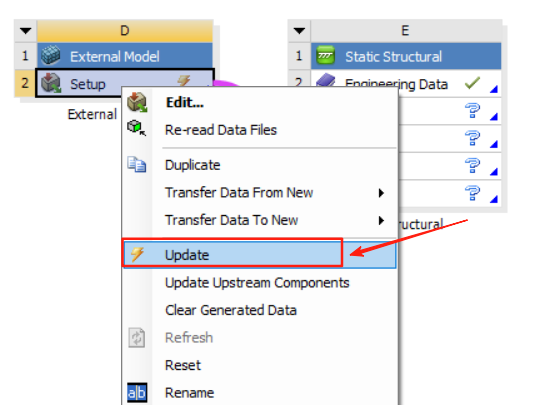Open the system D dropdown arrow
This screenshot has width=536, height=405.
26,31
